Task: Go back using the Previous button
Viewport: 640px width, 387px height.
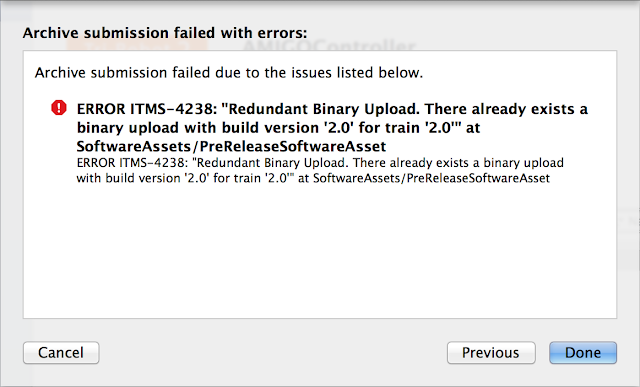Action: 491,353
